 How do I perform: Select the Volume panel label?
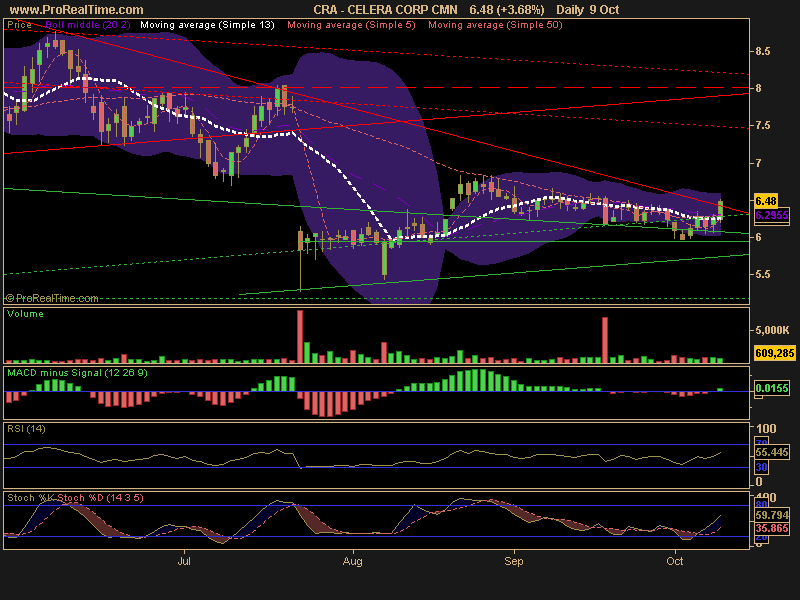point(25,314)
